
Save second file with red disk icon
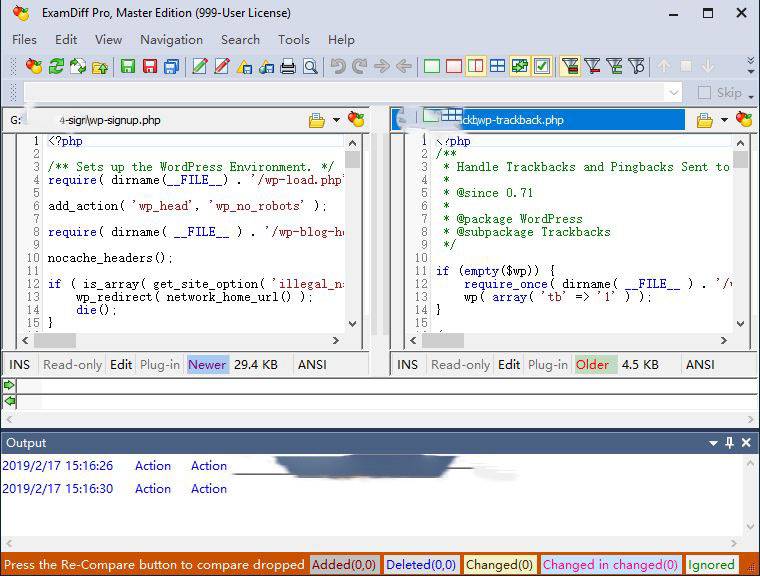pos(150,66)
